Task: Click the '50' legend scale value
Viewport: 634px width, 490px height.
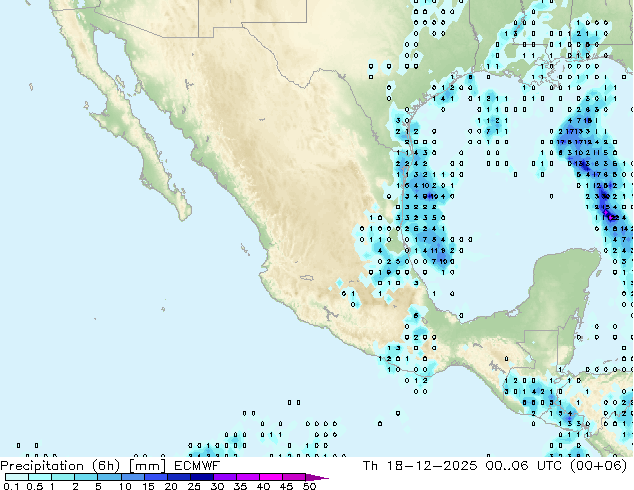Action: (x=309, y=486)
